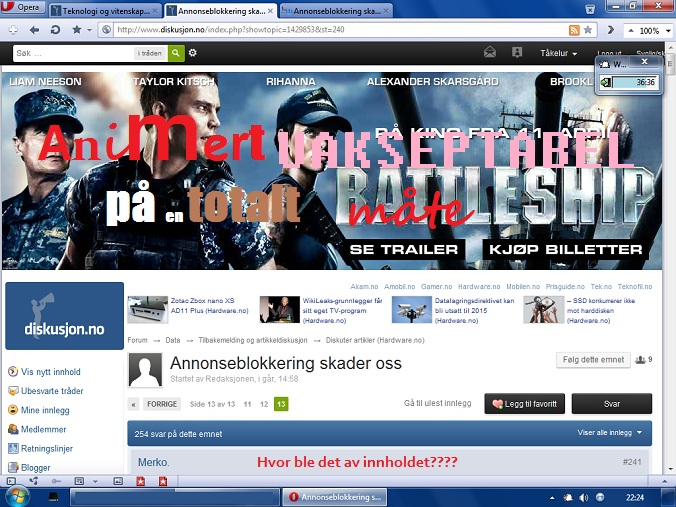
Task: Open advanced search gear icon
Action: pyautogui.click(x=193, y=53)
